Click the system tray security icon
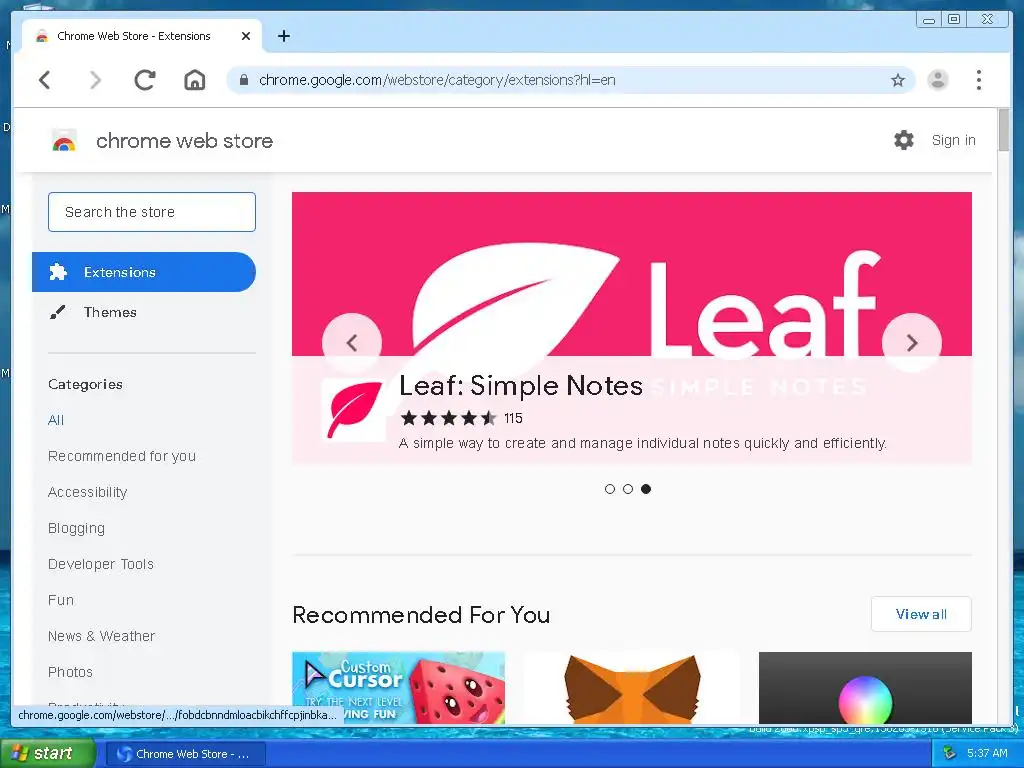The height and width of the screenshot is (768, 1024). pyautogui.click(x=950, y=754)
